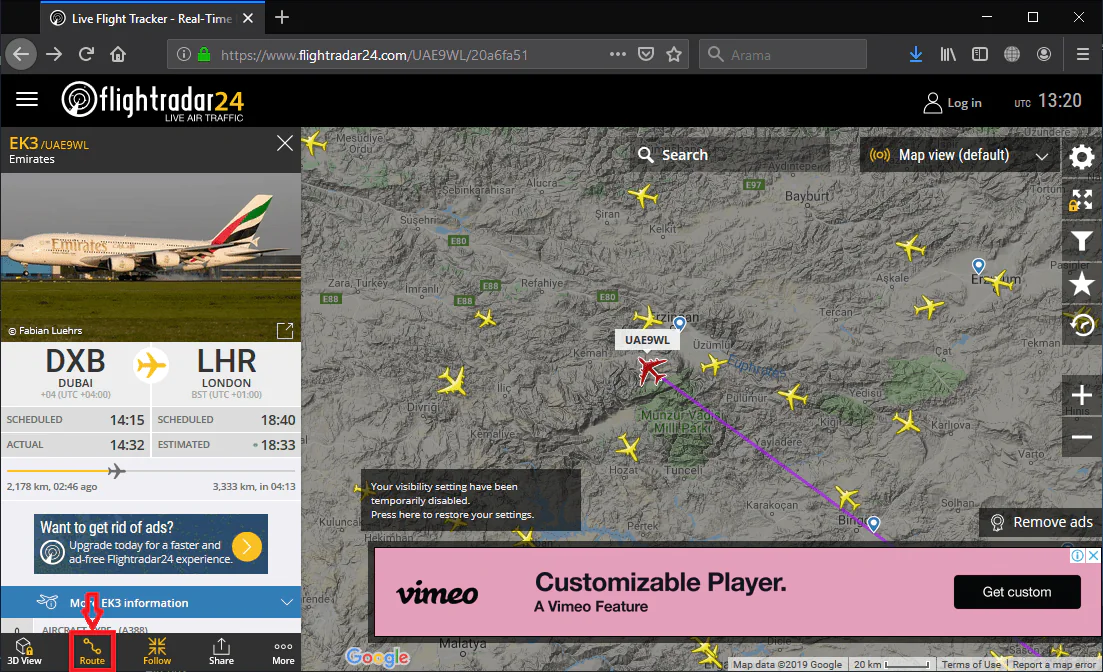Open the Firefox account icon
The height and width of the screenshot is (672, 1103).
1044,54
